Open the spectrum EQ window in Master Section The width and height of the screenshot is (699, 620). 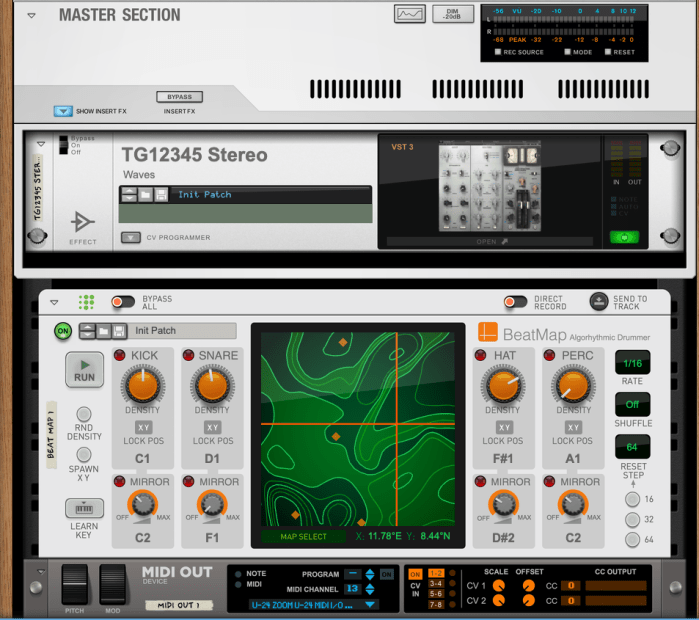(x=408, y=14)
